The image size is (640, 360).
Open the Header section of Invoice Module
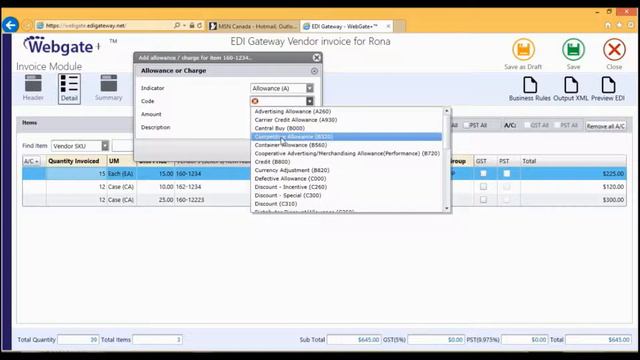33,87
